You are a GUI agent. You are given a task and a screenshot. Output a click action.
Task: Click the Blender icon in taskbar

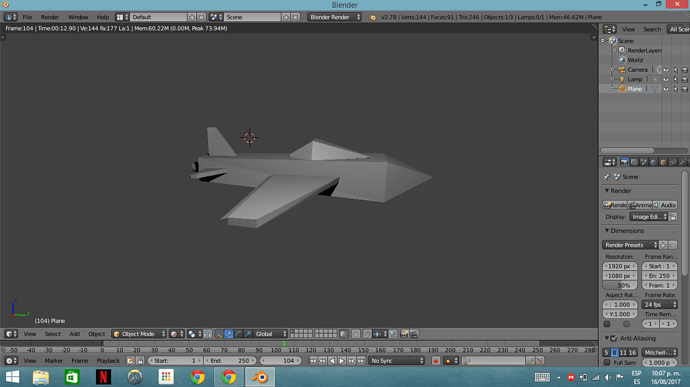tap(260, 377)
